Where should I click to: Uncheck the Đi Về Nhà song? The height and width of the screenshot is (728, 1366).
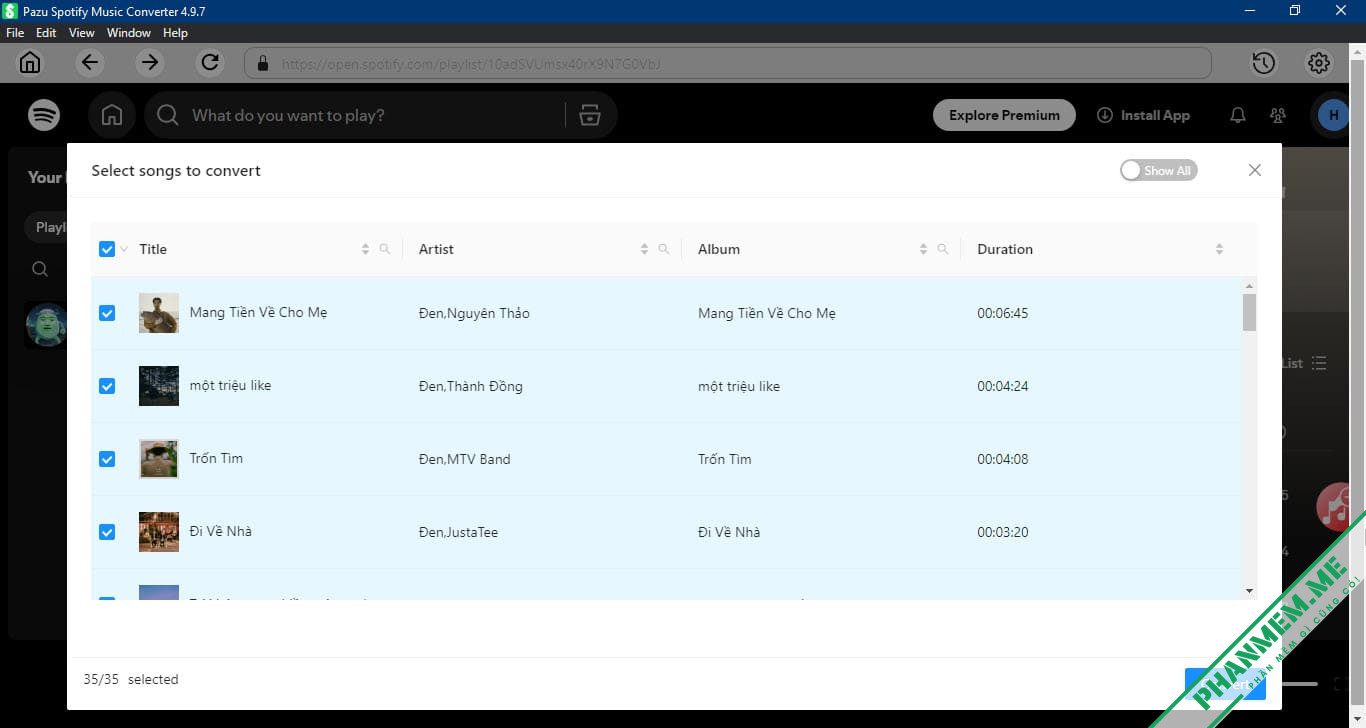click(x=107, y=532)
